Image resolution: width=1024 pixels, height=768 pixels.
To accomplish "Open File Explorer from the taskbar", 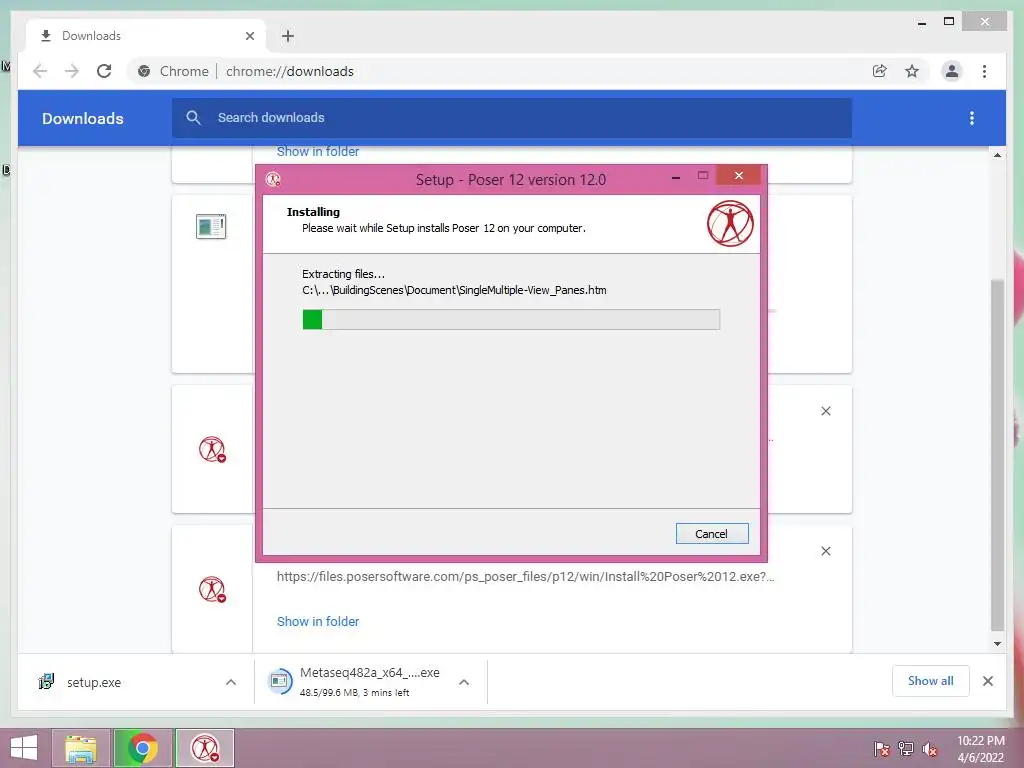I will [81, 748].
